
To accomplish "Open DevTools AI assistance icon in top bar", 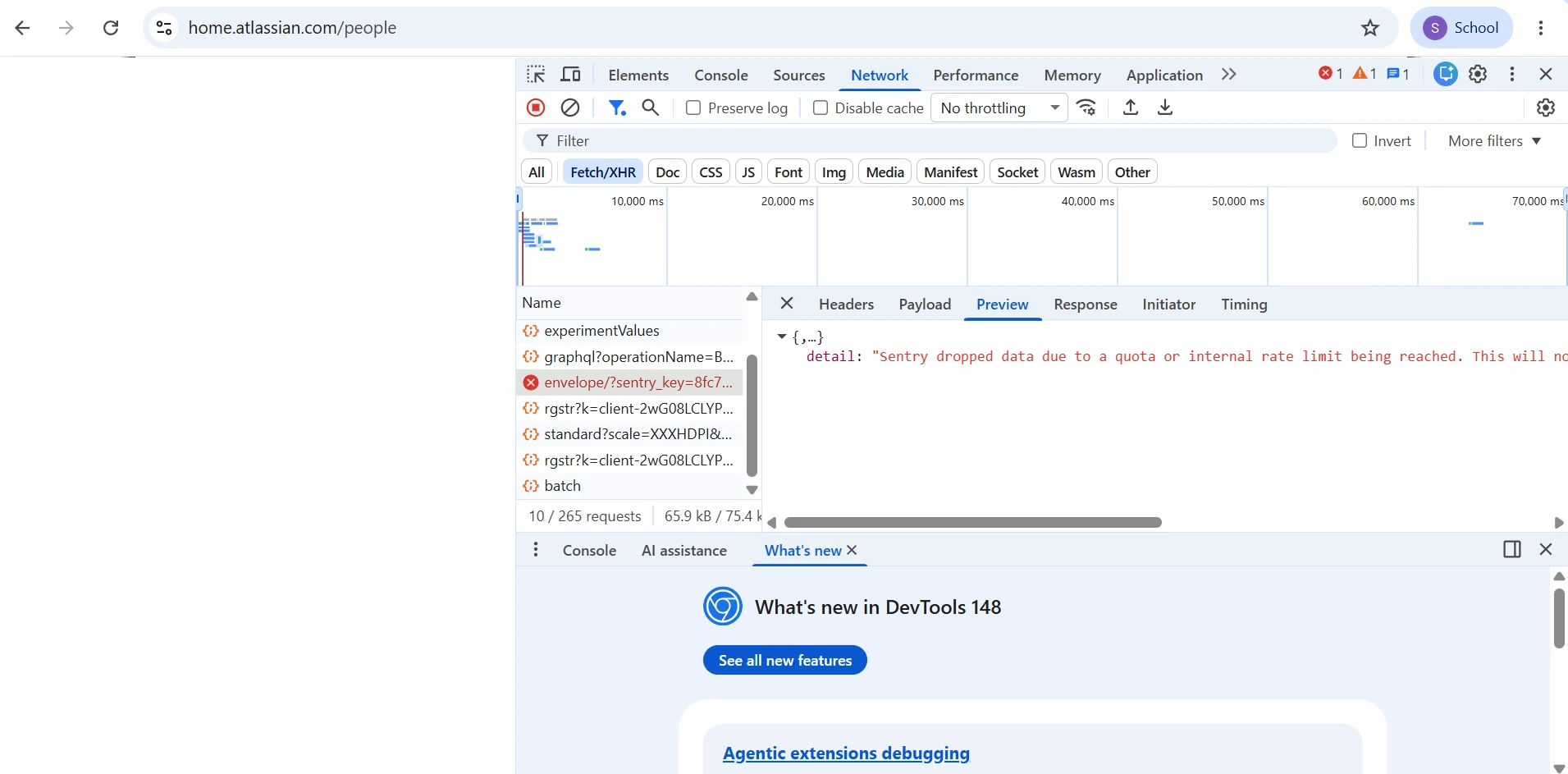I will click(1446, 74).
